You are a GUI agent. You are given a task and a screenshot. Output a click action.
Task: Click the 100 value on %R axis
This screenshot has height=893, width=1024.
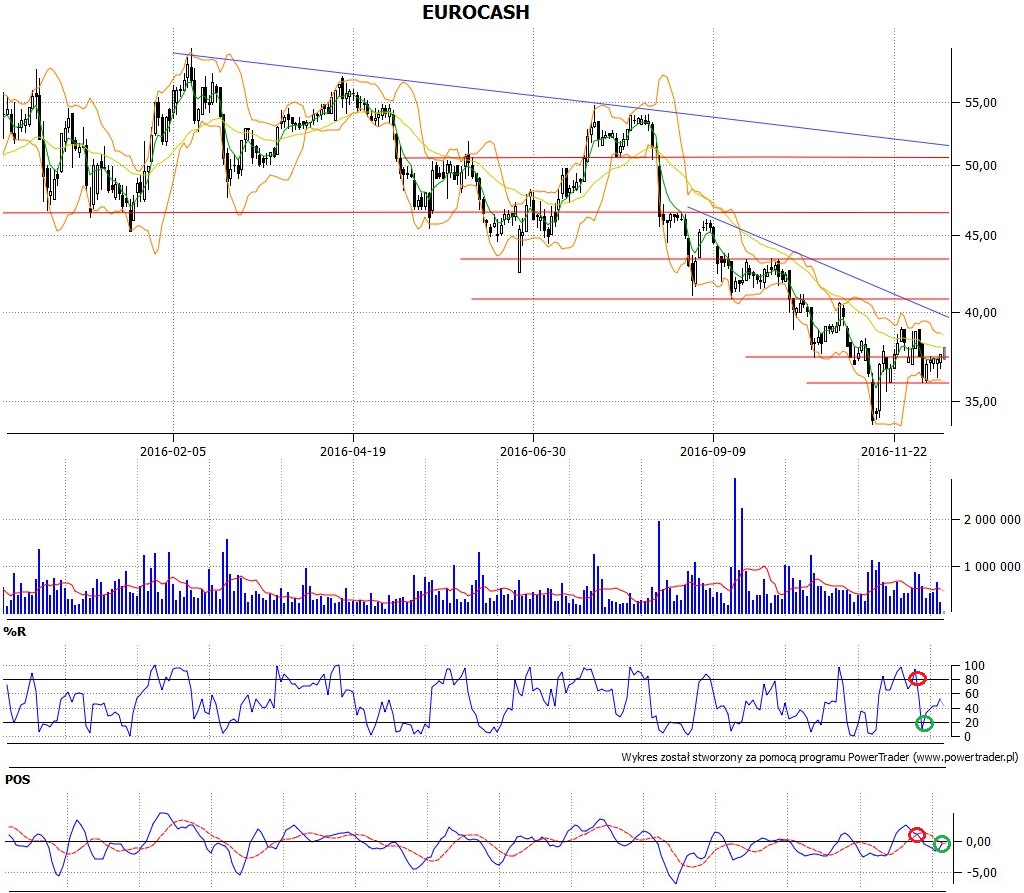point(974,666)
